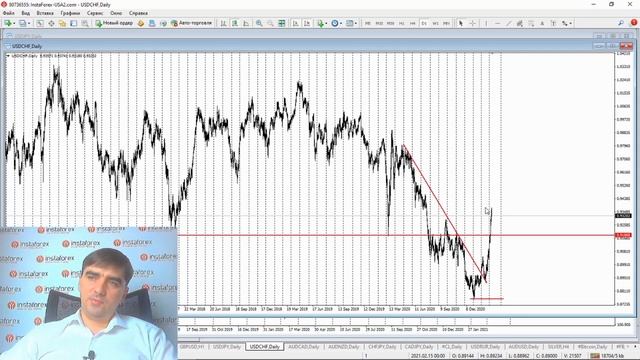Open the periods clock icon
640x360 pixels.
tap(335, 23)
